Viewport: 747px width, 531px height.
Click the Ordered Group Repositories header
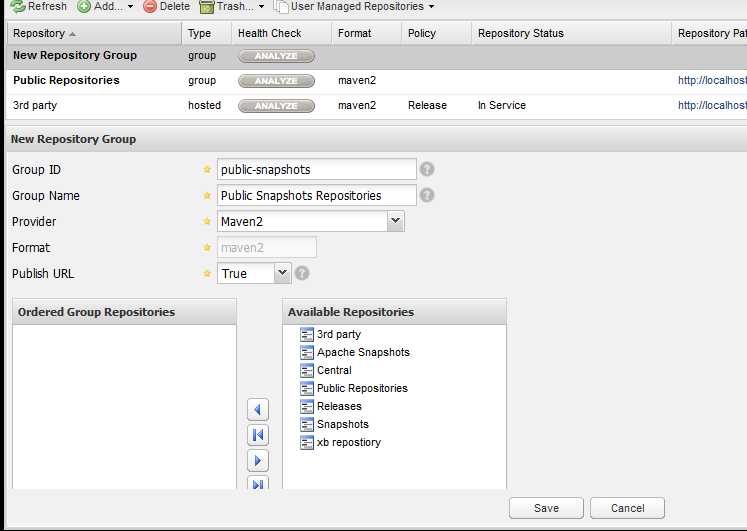tap(124, 312)
